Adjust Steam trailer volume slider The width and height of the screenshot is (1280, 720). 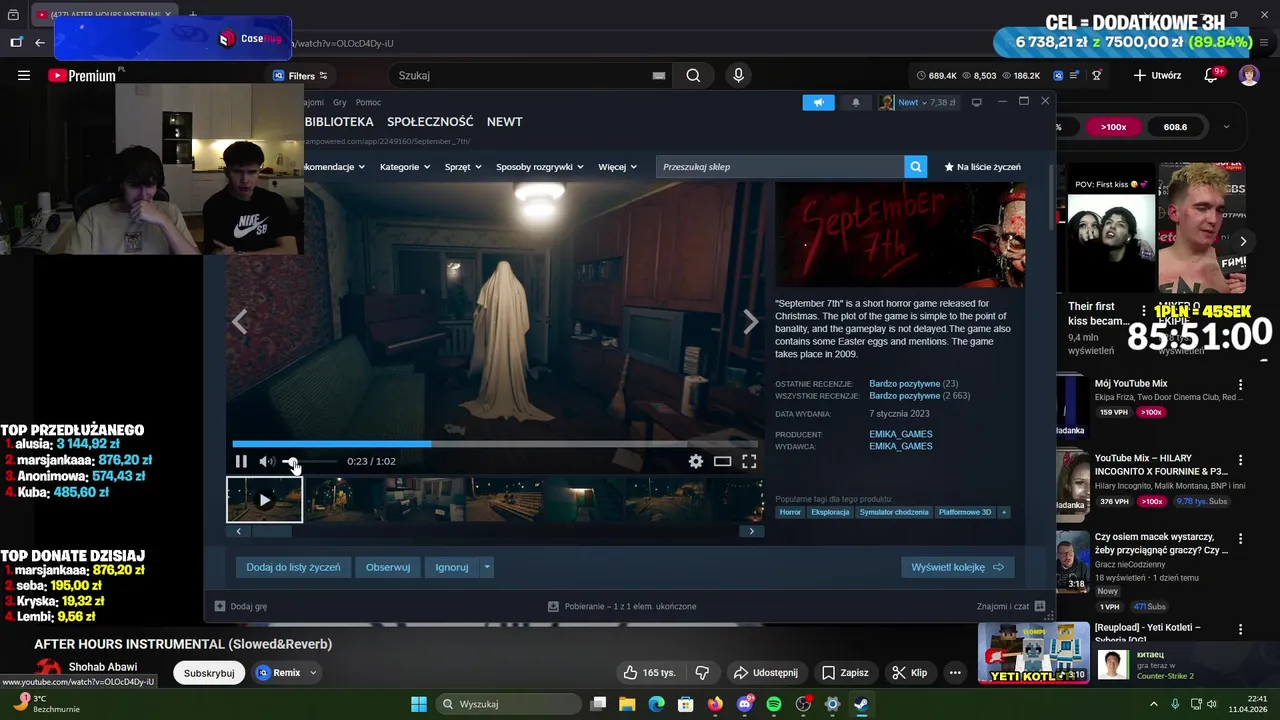(x=309, y=462)
